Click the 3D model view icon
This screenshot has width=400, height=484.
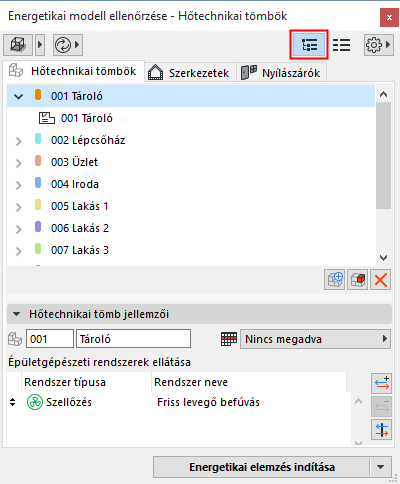click(x=18, y=45)
